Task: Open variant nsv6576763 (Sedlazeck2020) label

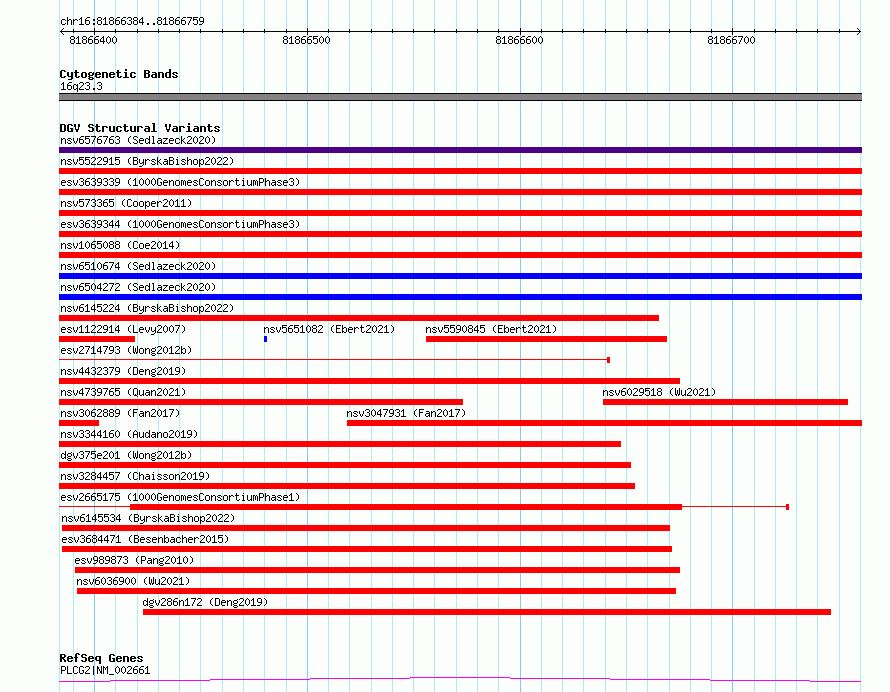Action: tap(138, 140)
